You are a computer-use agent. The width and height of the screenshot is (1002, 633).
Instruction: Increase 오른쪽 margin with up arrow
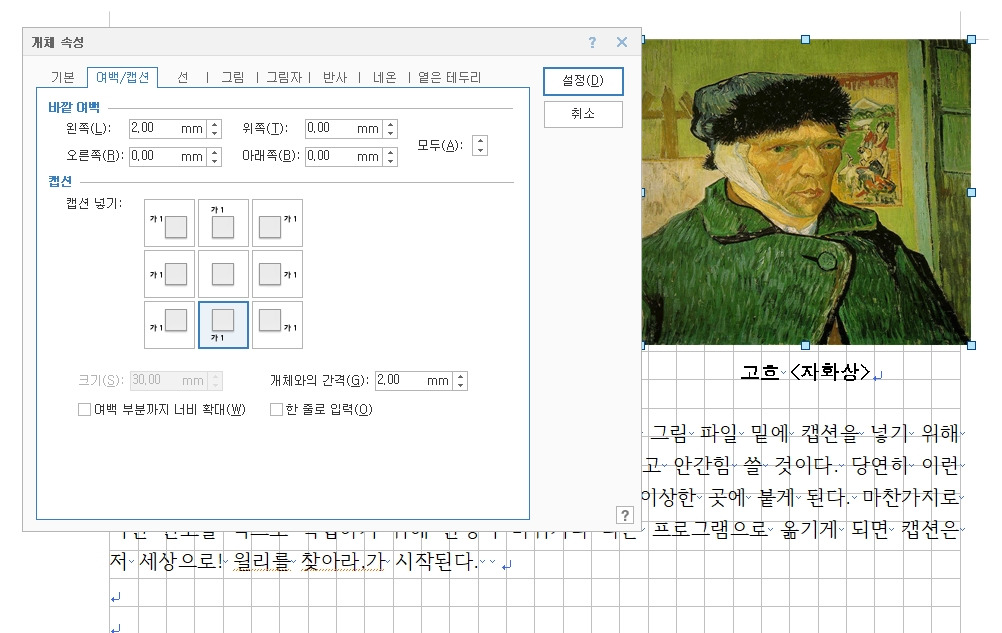215,153
